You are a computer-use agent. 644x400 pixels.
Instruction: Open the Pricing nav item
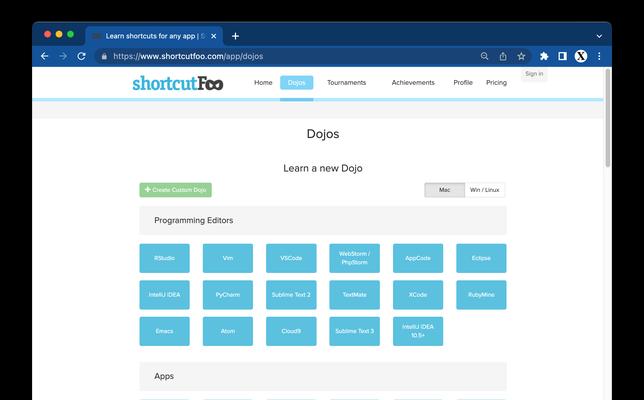pyautogui.click(x=496, y=83)
